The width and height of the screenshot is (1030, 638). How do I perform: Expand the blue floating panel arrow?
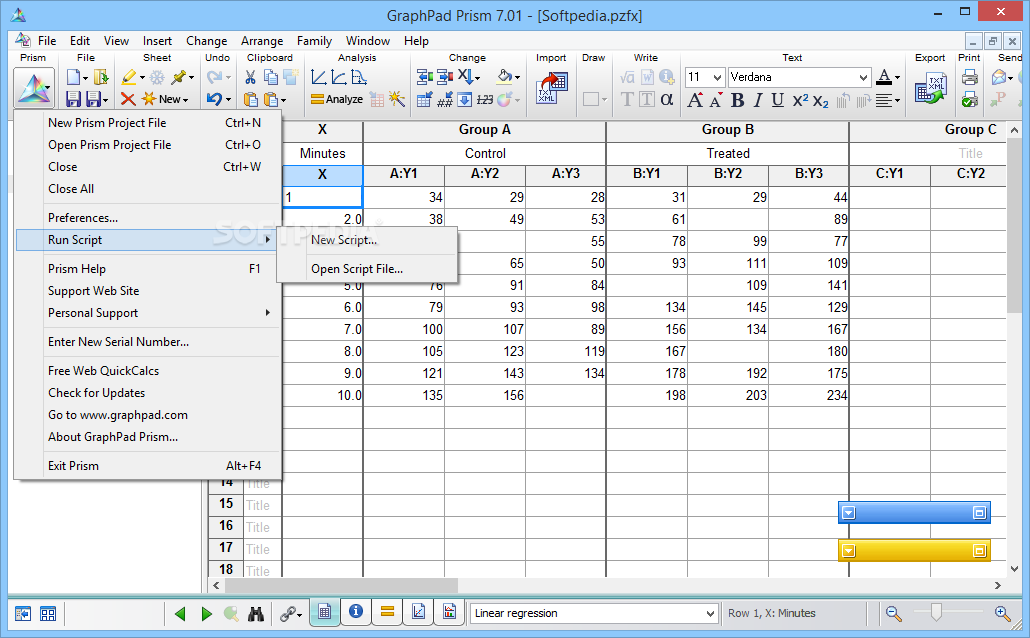tap(849, 513)
